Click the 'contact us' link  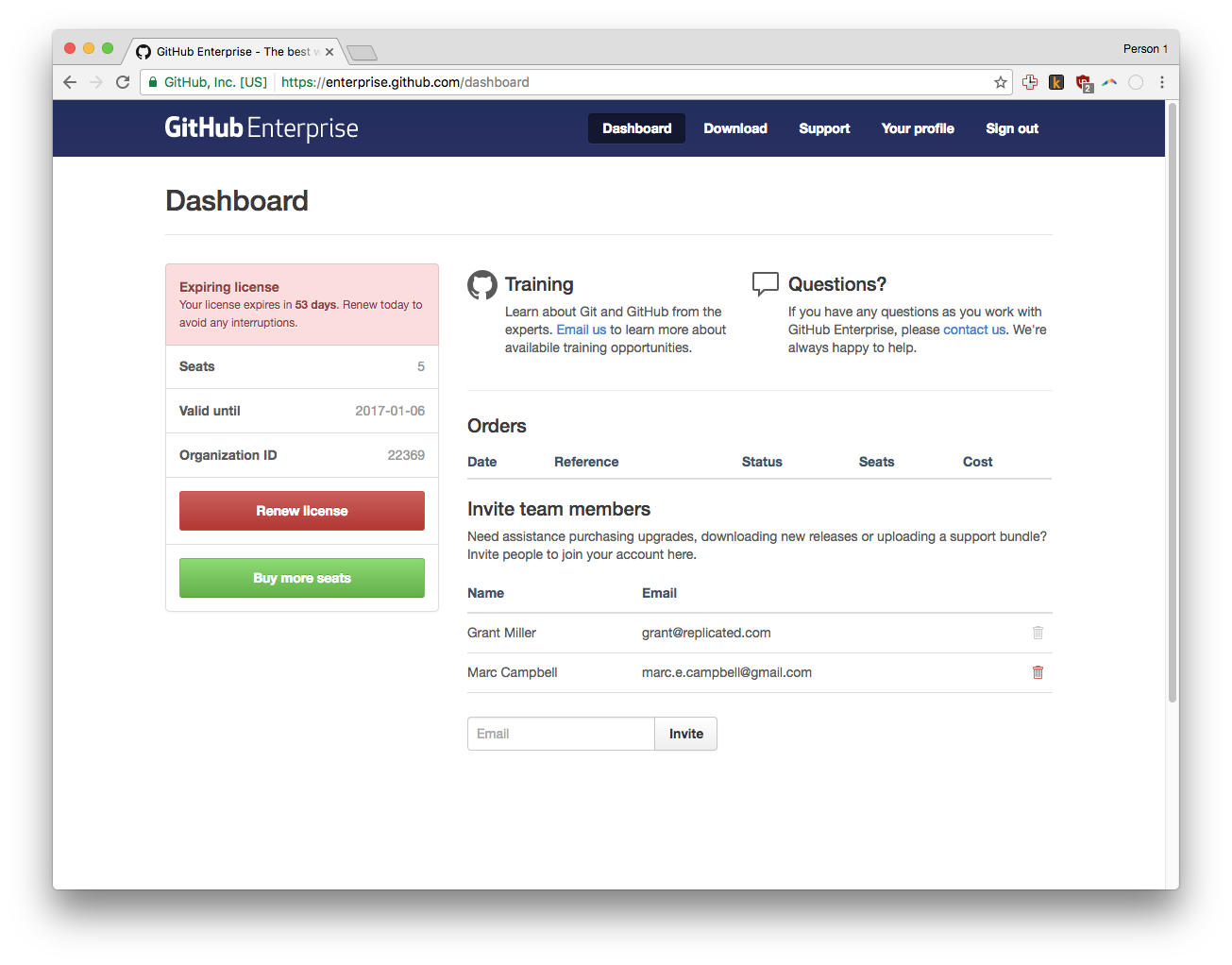pos(974,330)
